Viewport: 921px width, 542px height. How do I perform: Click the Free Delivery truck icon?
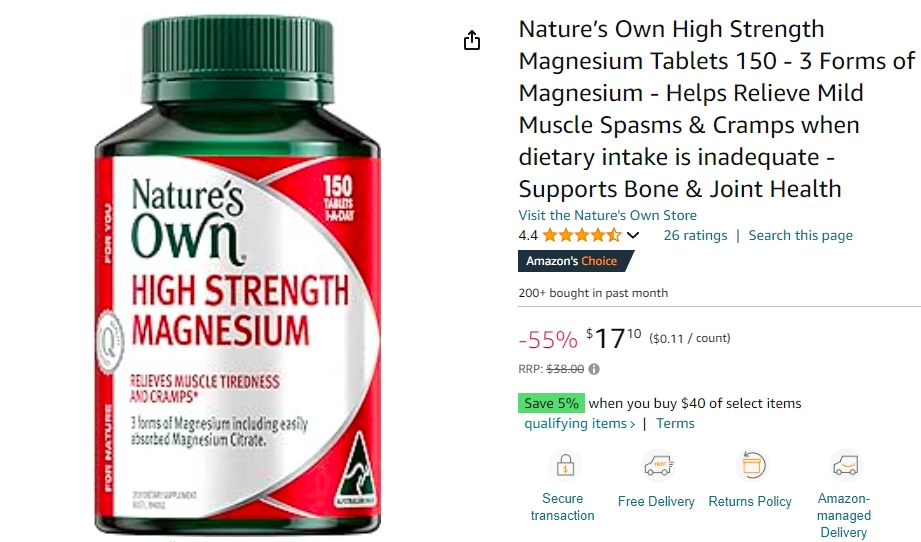658,466
